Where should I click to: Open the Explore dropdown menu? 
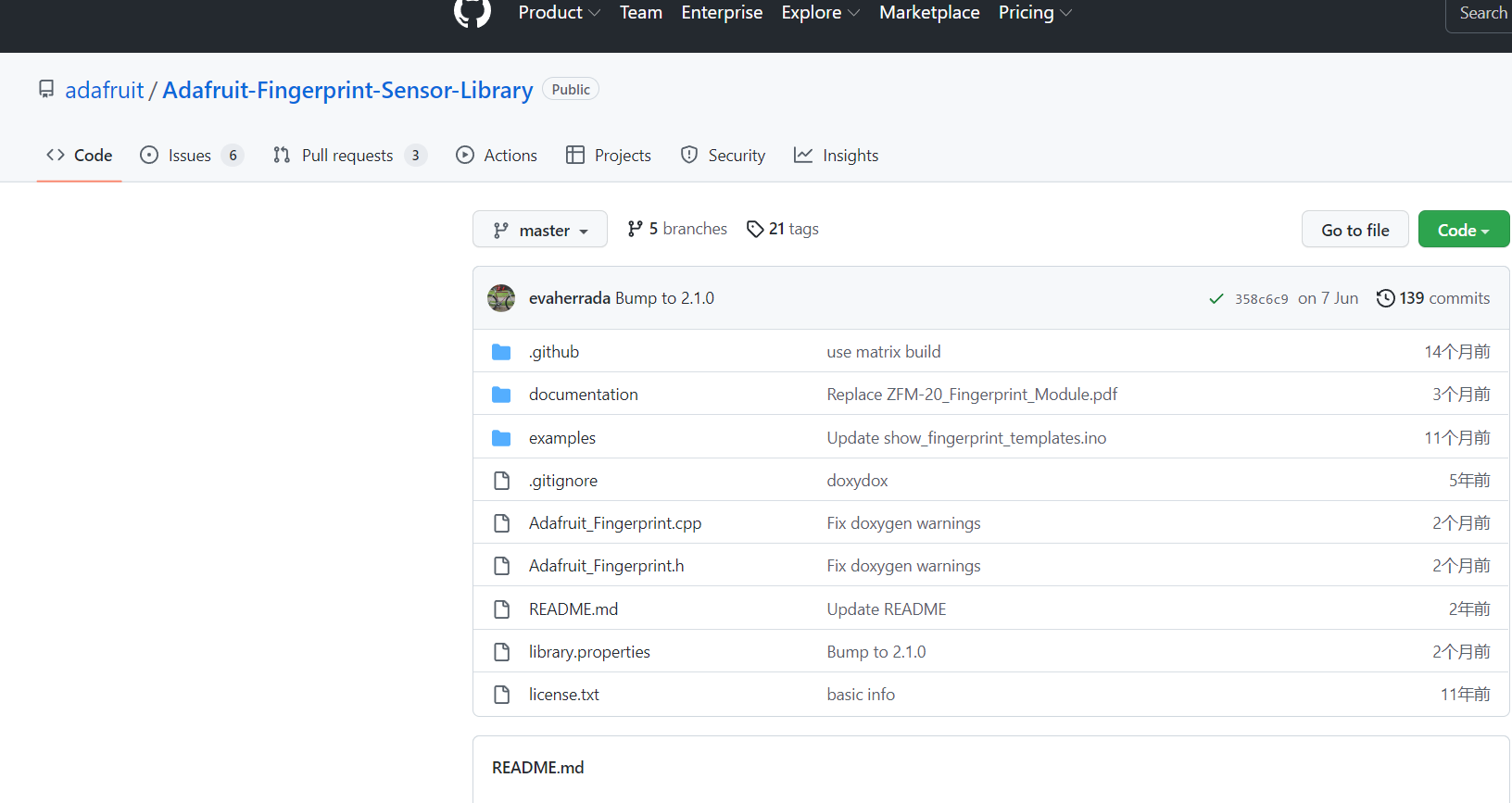point(820,13)
